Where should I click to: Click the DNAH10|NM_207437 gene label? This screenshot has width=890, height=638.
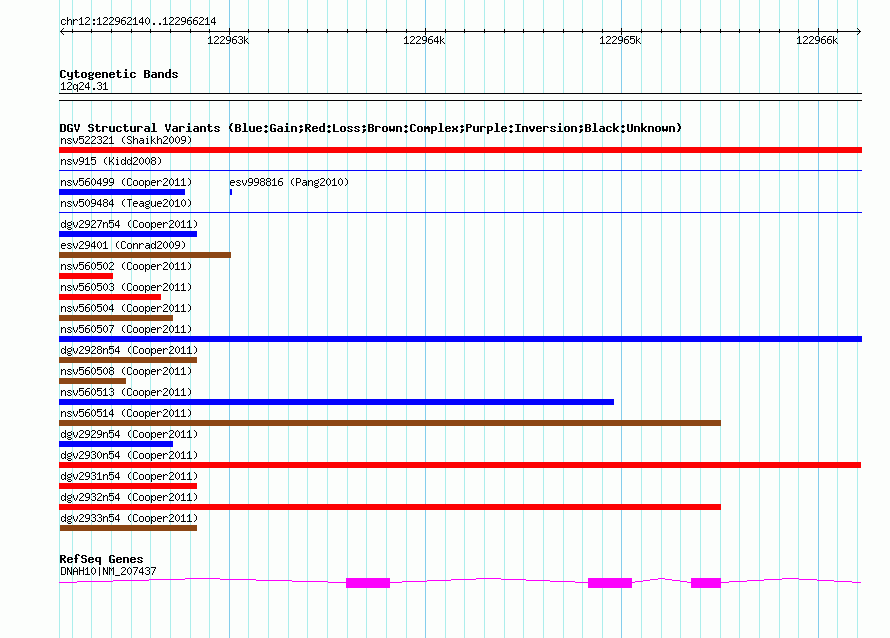[x=108, y=571]
